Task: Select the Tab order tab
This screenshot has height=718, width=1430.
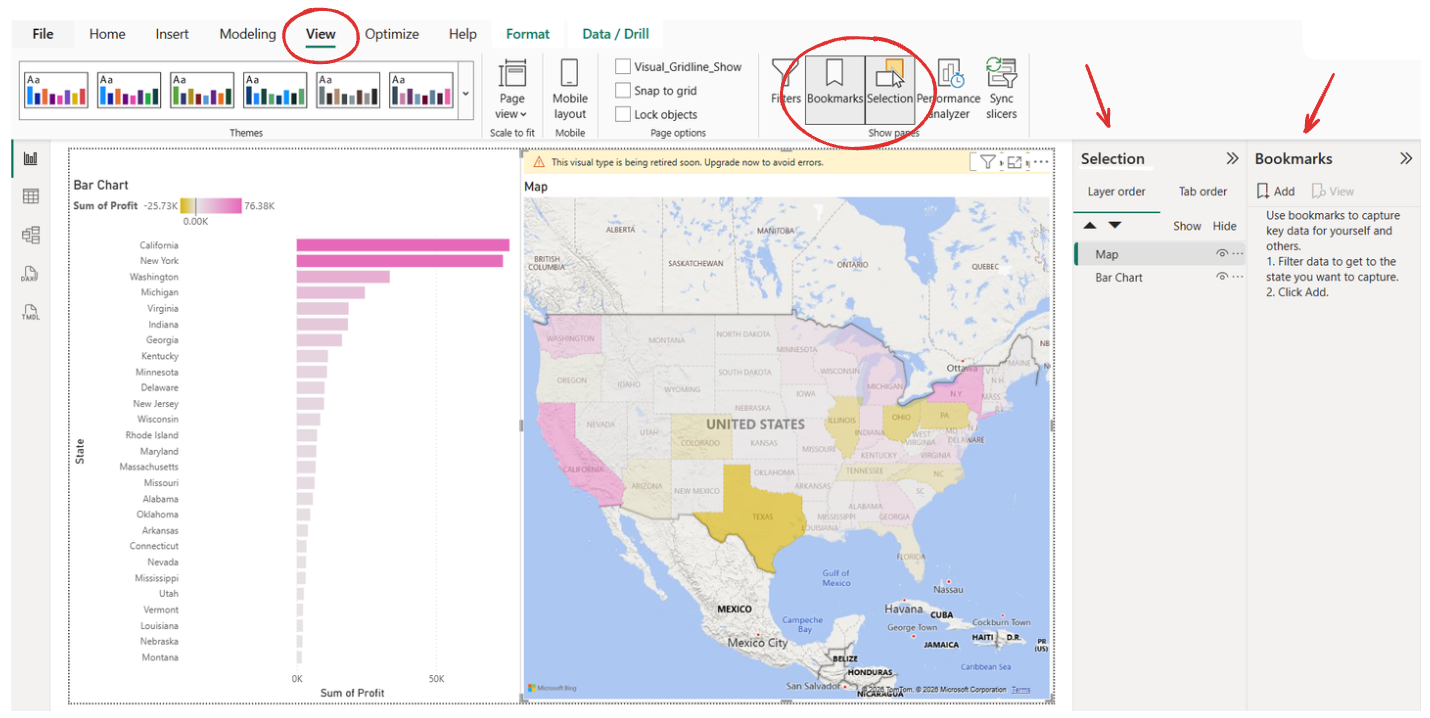Action: click(1203, 191)
